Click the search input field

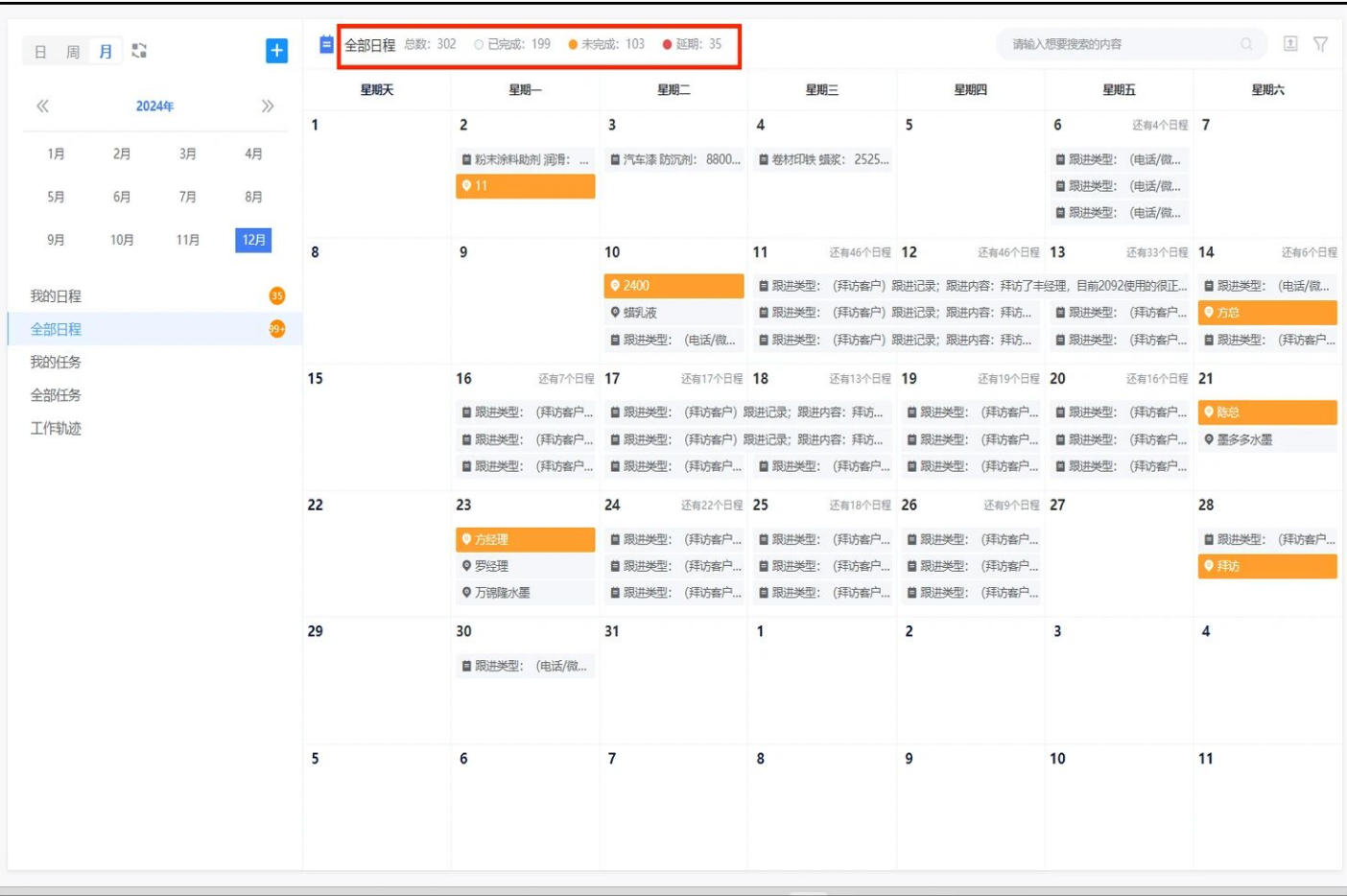(1132, 44)
